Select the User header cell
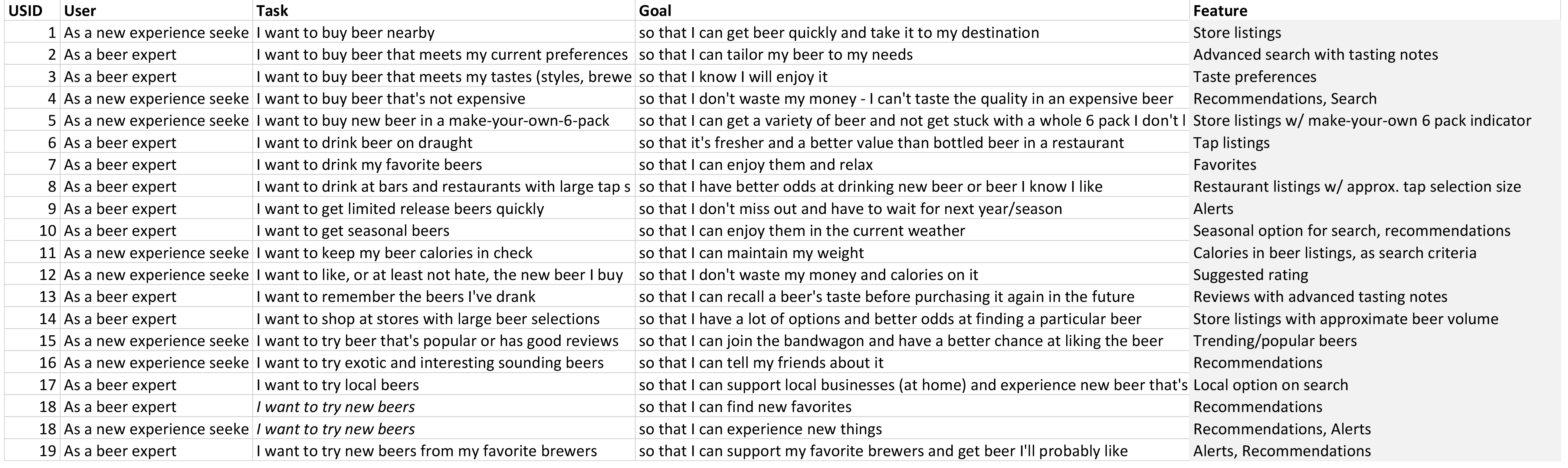 pyautogui.click(x=157, y=10)
